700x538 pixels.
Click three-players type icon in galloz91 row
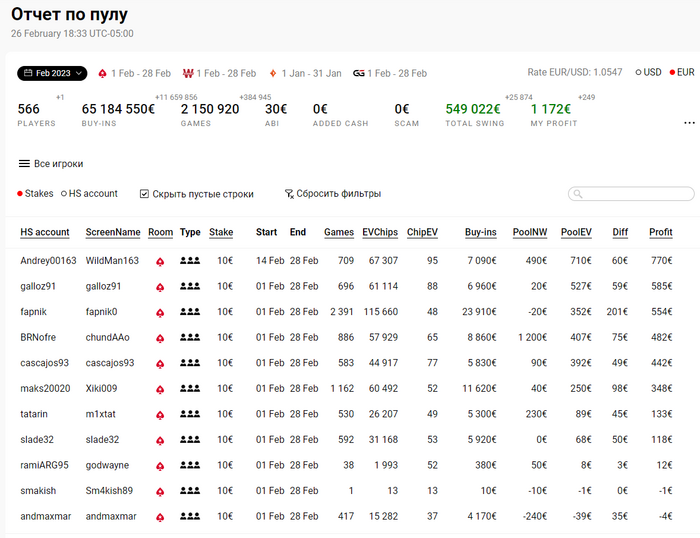pyautogui.click(x=190, y=286)
